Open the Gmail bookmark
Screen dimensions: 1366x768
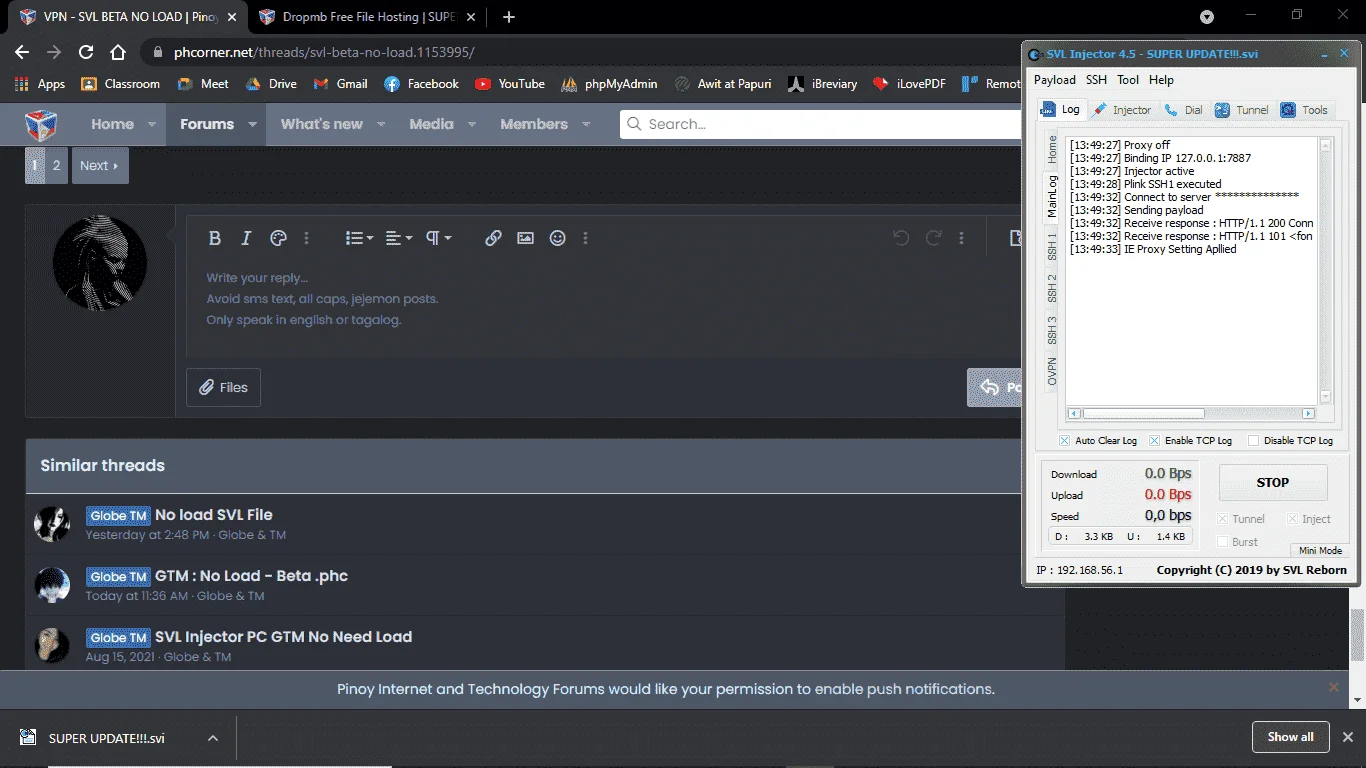(341, 84)
